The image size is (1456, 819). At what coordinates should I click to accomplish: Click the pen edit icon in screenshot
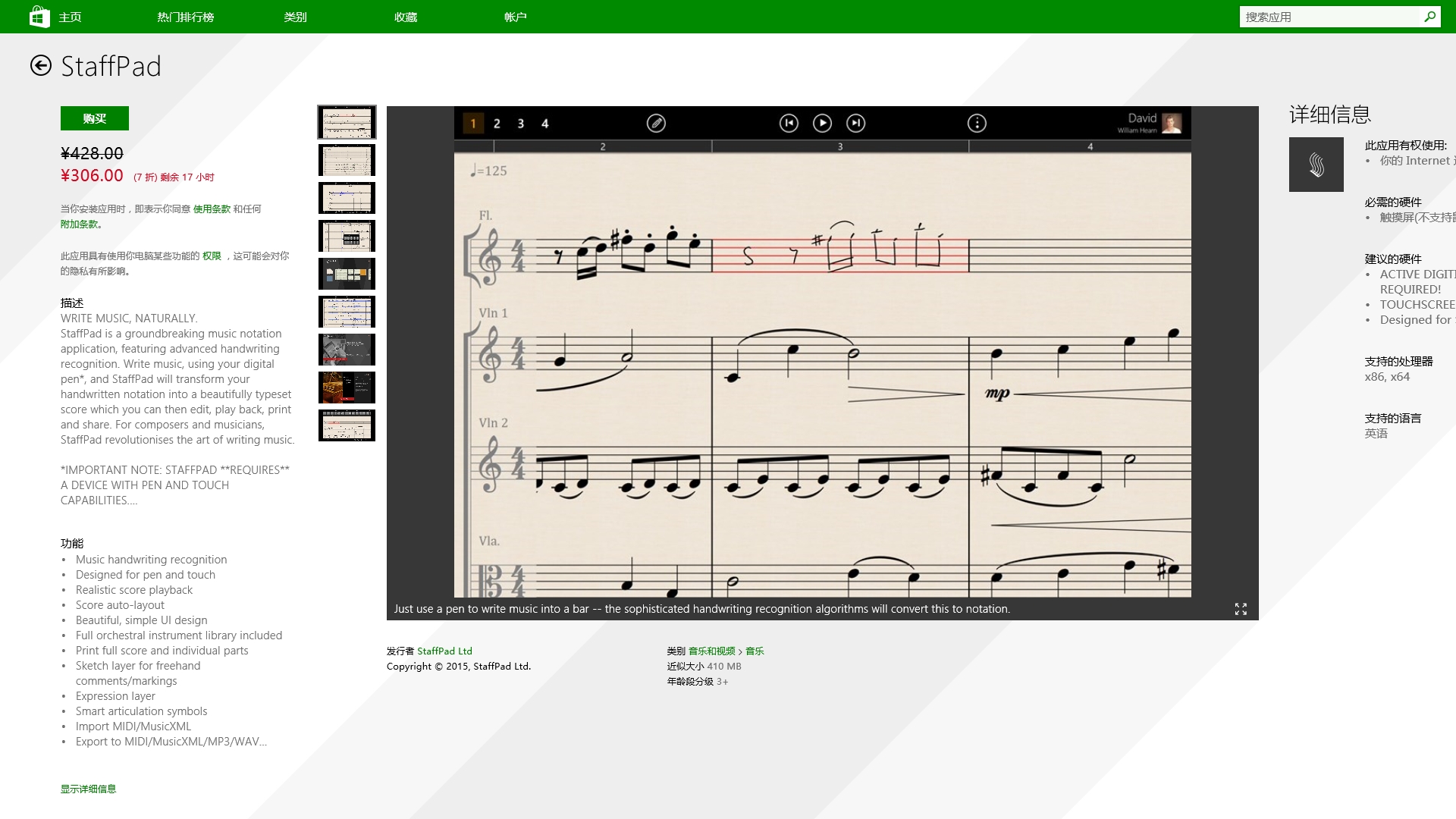click(x=656, y=123)
